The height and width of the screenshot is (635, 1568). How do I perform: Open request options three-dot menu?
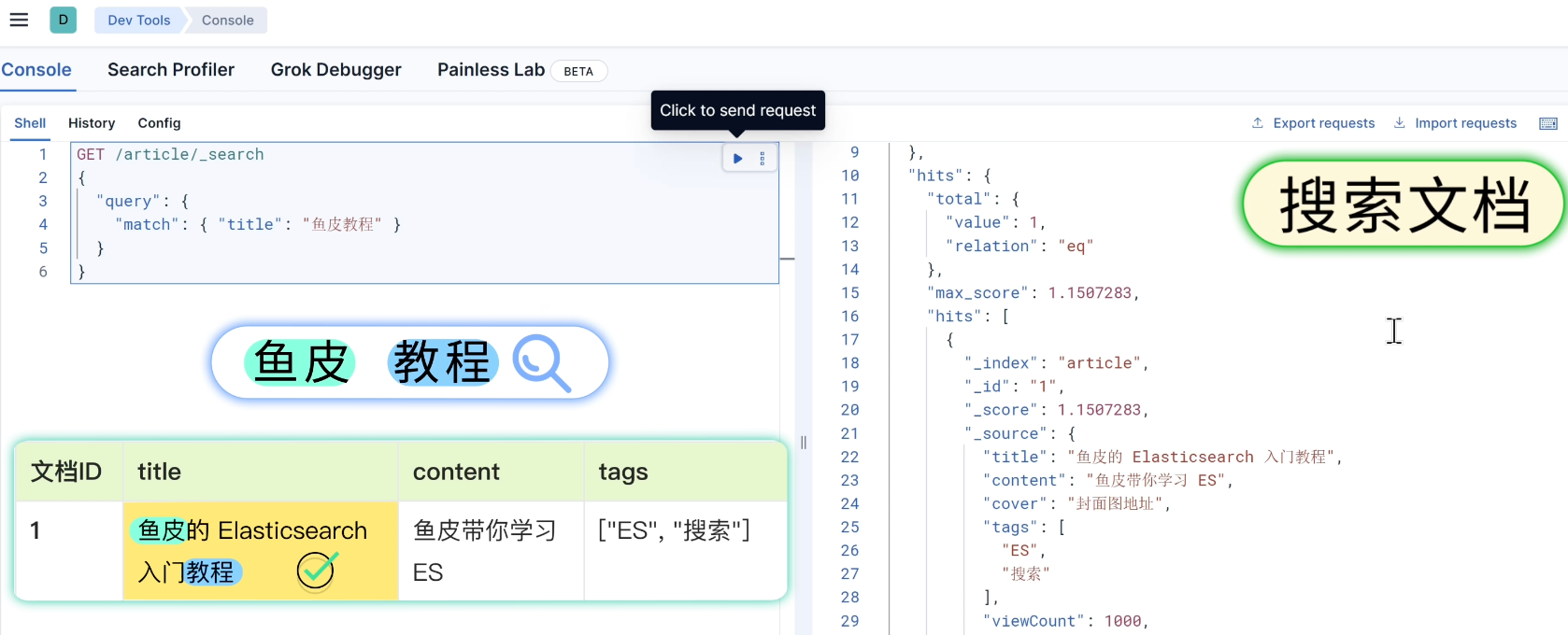[x=763, y=159]
